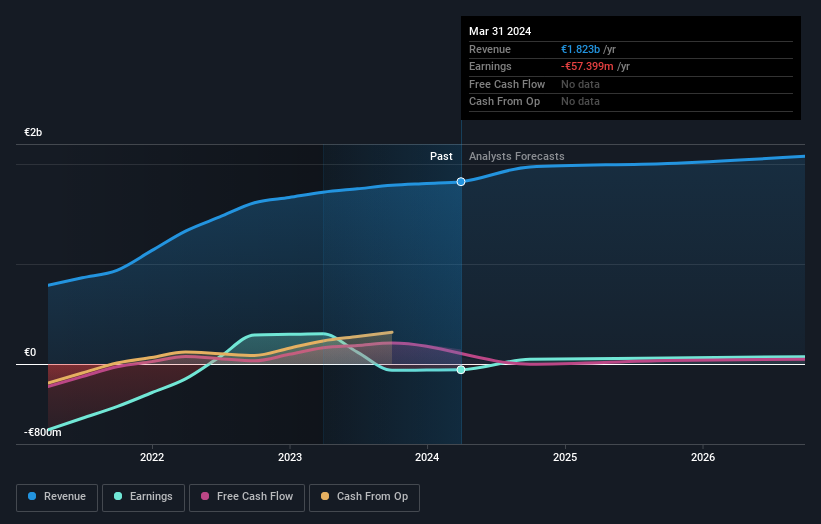
Task: Toggle the Earnings legend button
Action: (x=143, y=497)
